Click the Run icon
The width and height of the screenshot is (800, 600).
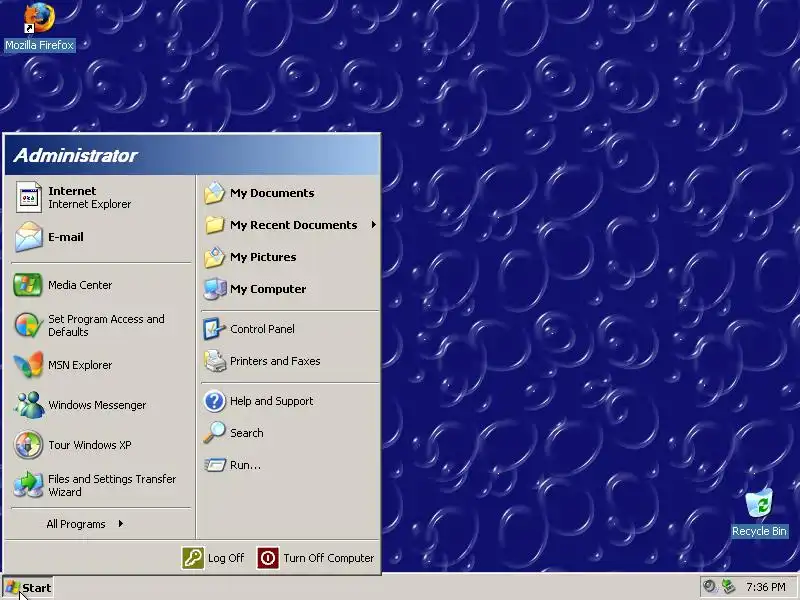coord(215,465)
